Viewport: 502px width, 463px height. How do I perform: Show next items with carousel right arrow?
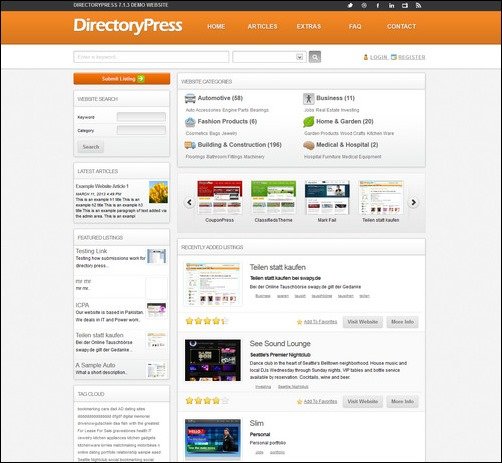[414, 202]
